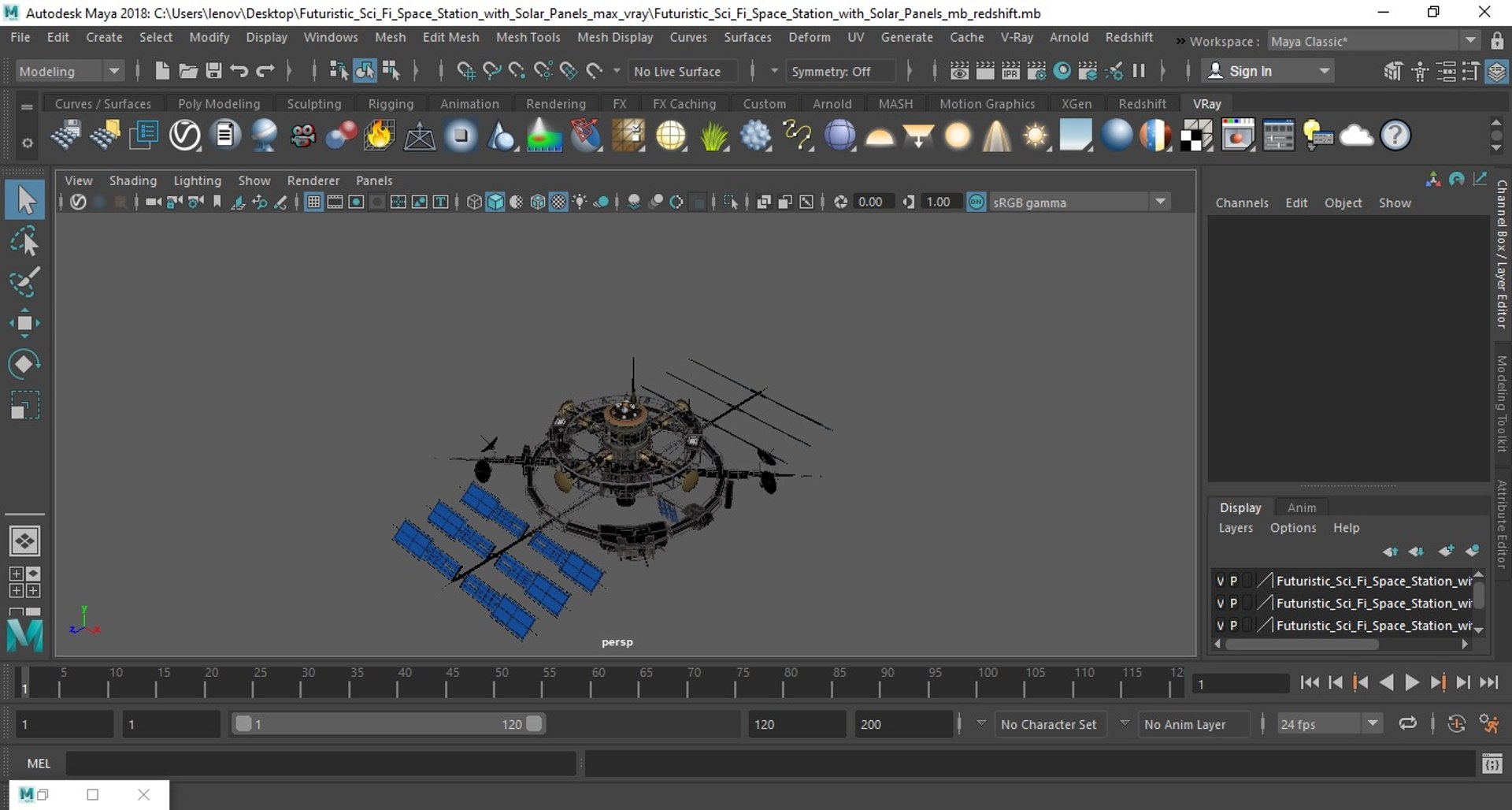Expand the No Character Set dropdown

[x=981, y=723]
